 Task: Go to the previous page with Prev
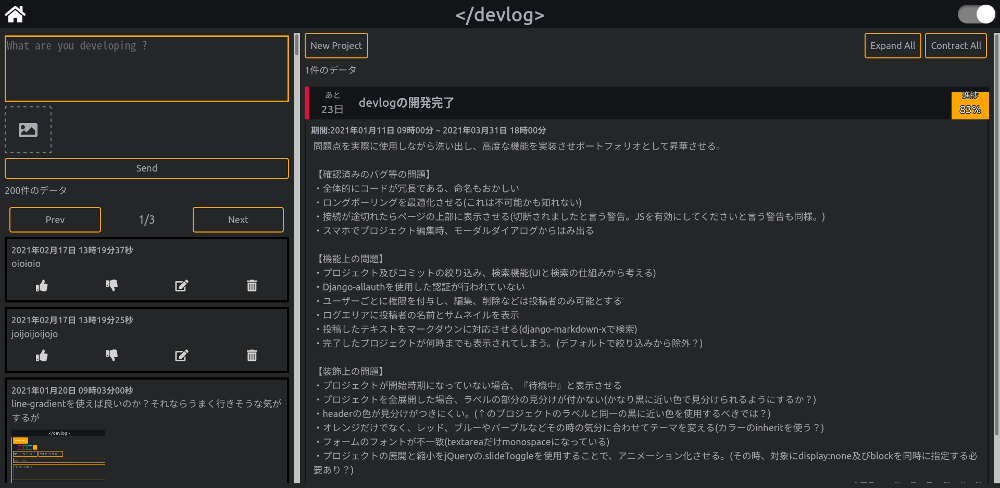tap(55, 219)
